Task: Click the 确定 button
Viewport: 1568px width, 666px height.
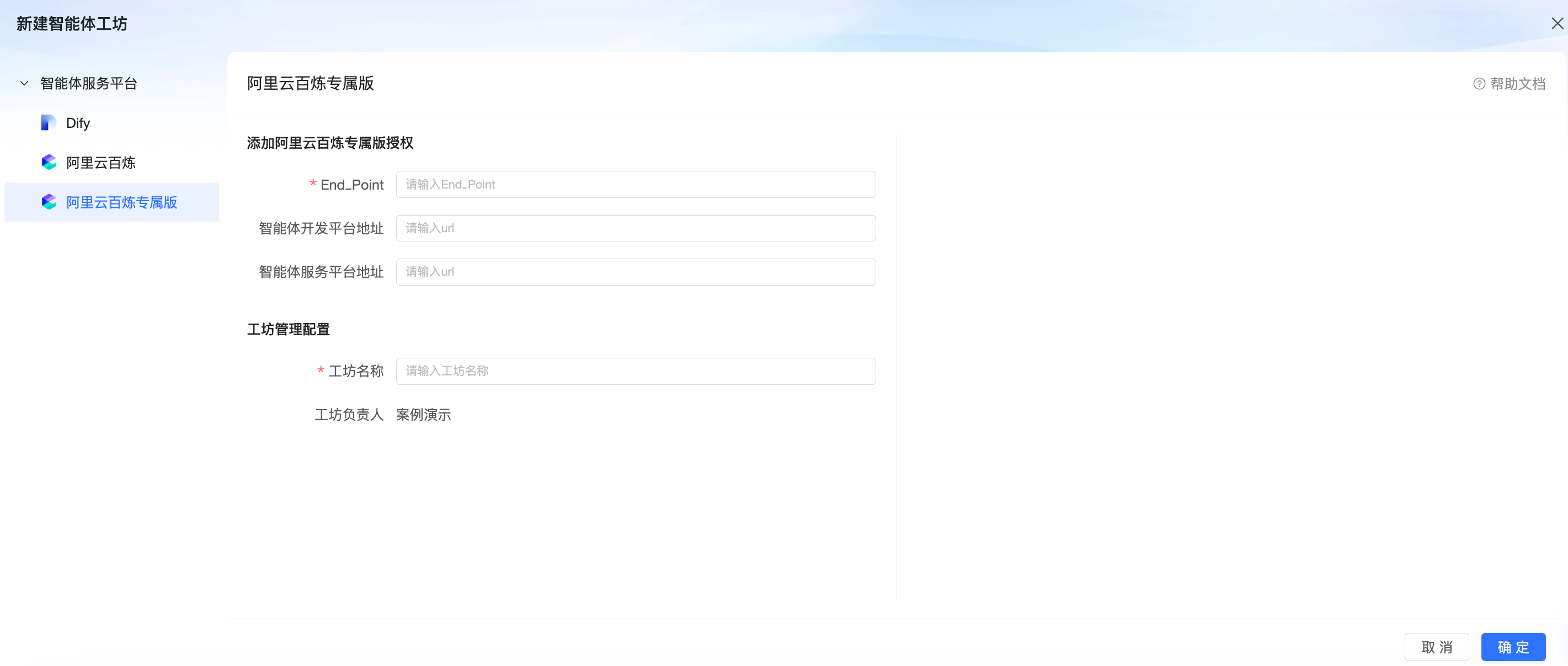Action: point(1513,647)
